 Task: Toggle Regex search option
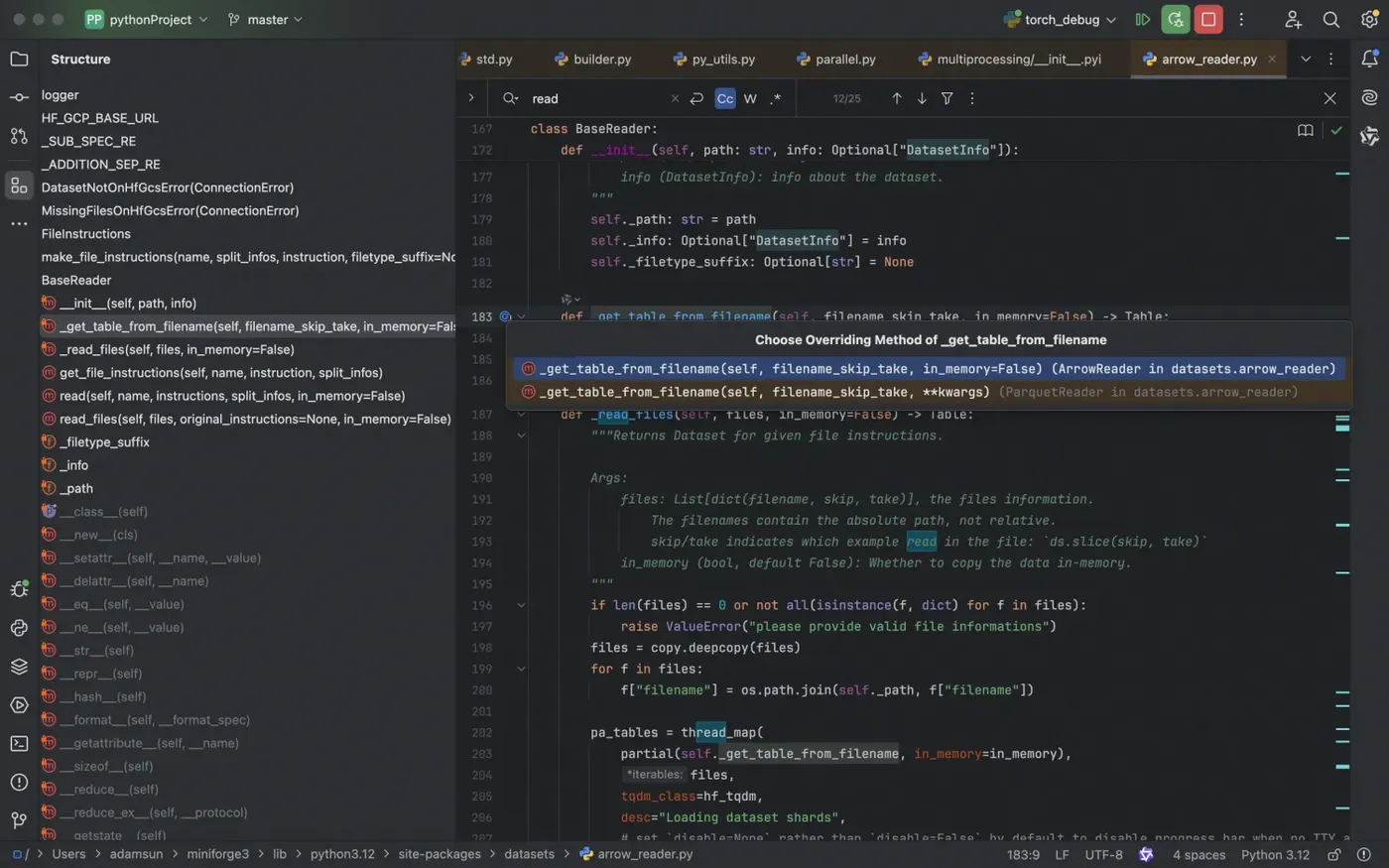pyautogui.click(x=776, y=98)
